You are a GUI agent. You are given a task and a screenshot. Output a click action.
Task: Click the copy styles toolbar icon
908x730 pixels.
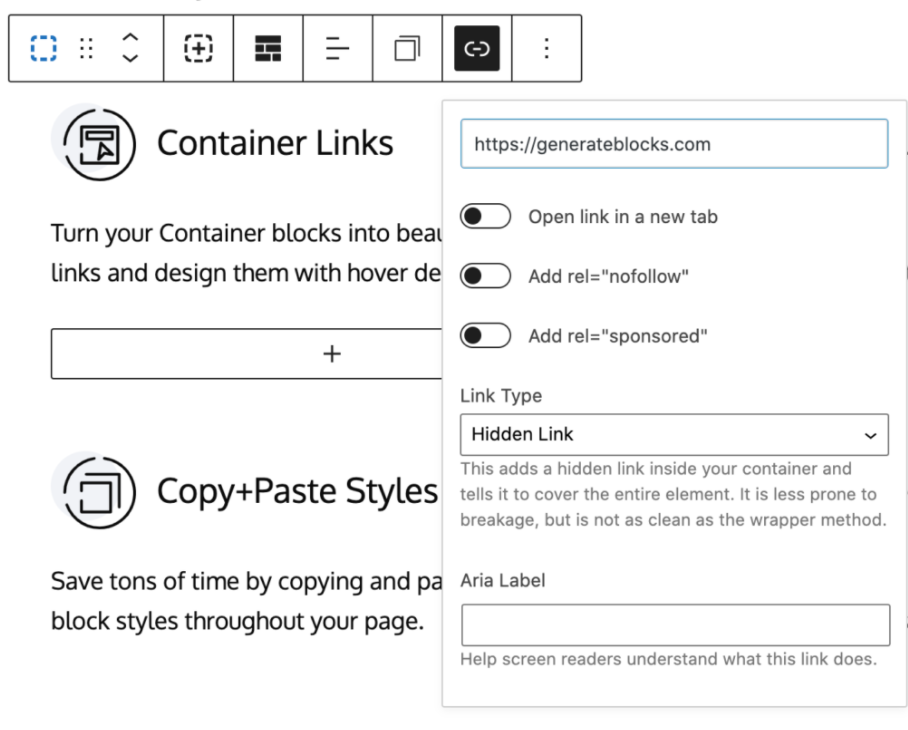point(407,48)
